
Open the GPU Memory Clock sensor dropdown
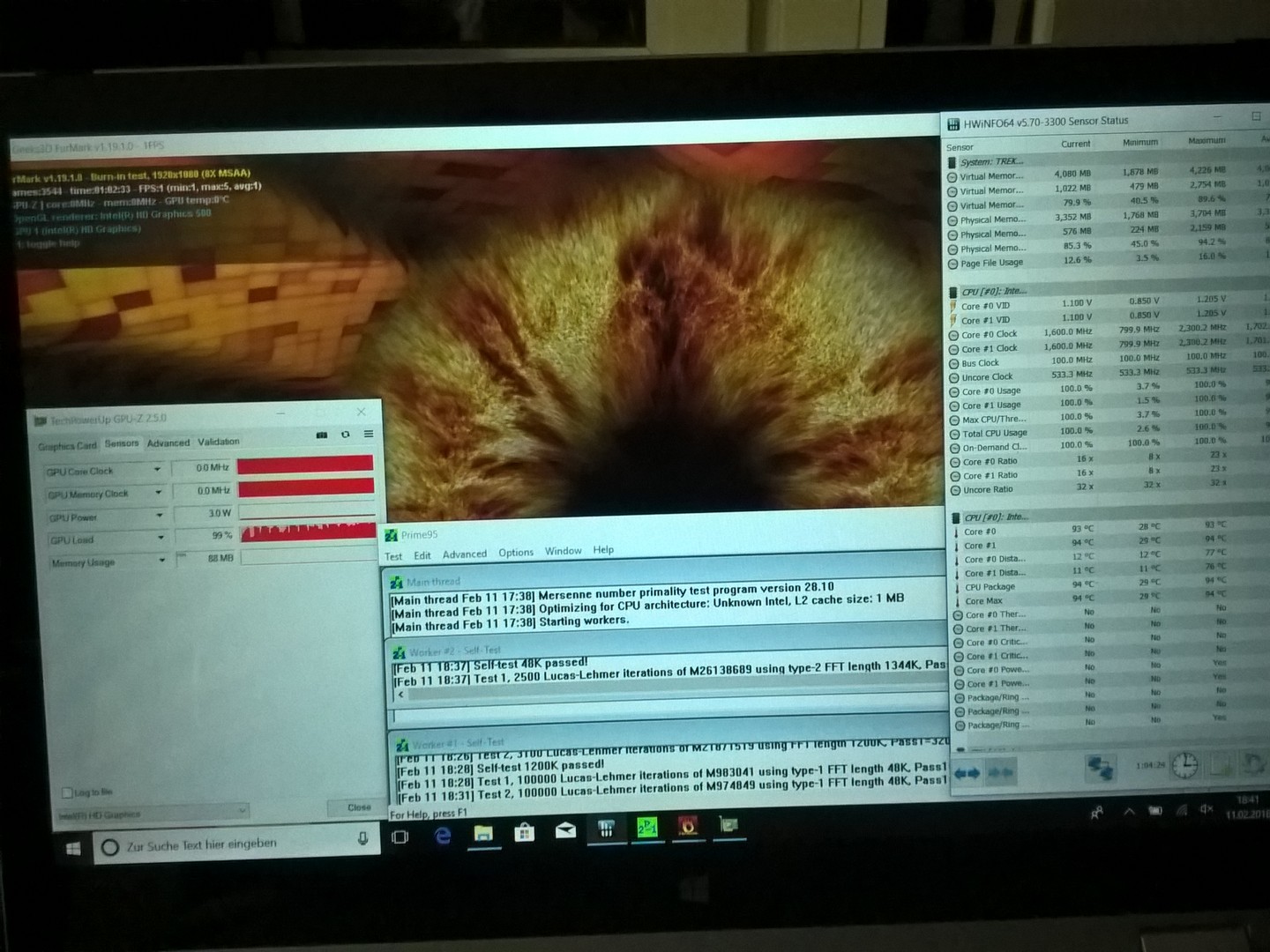coord(159,493)
